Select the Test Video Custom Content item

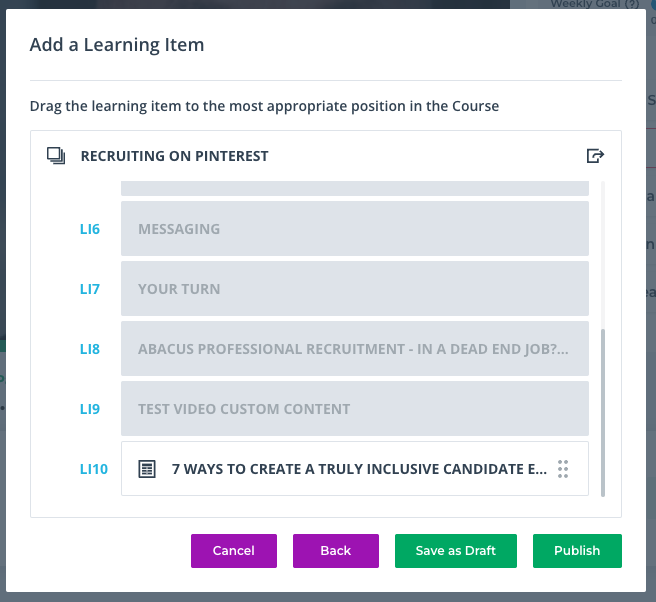pos(355,408)
